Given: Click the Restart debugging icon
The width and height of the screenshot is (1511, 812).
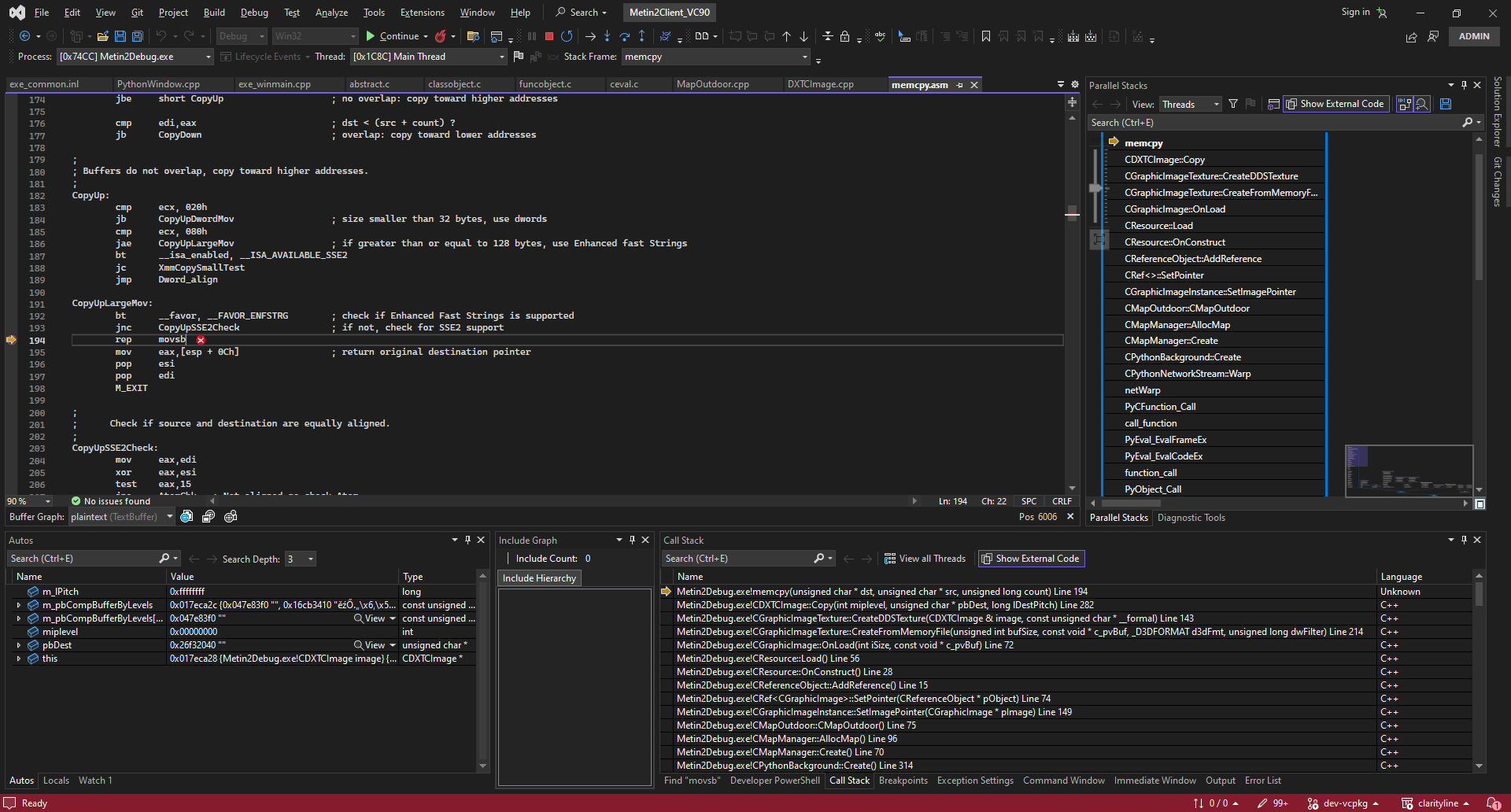Looking at the screenshot, I should pyautogui.click(x=567, y=36).
